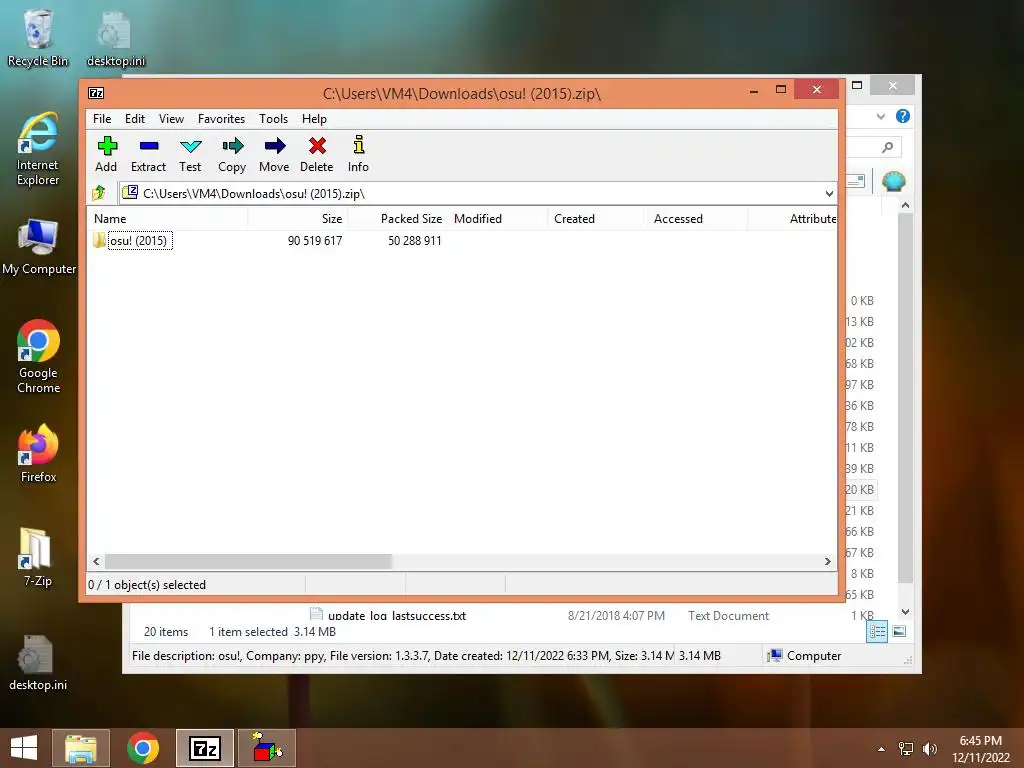Viewport: 1024px width, 768px height.
Task: Open the Tools menu
Action: coord(273,119)
